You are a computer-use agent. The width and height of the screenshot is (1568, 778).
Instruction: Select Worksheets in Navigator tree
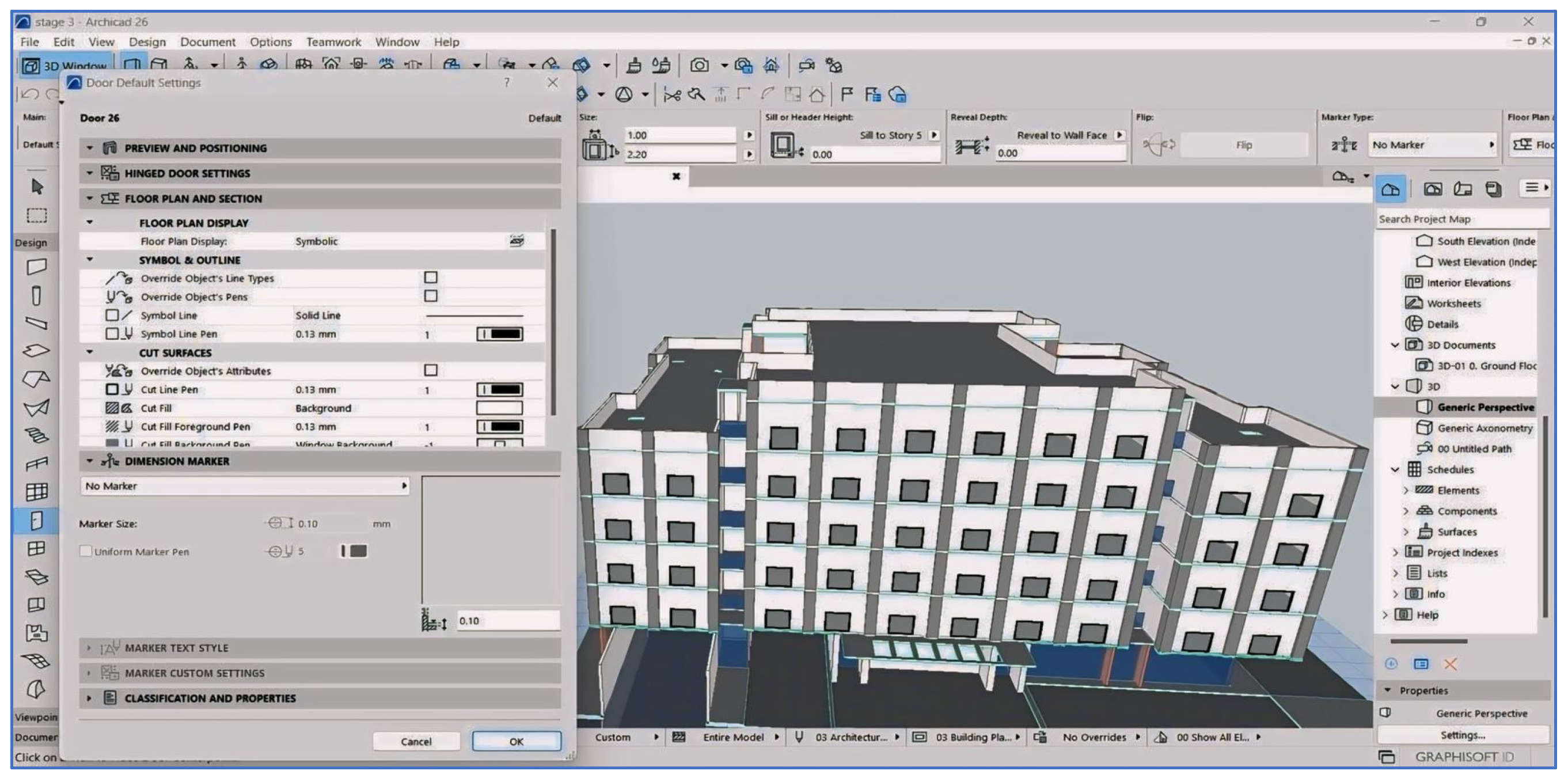(x=1454, y=303)
